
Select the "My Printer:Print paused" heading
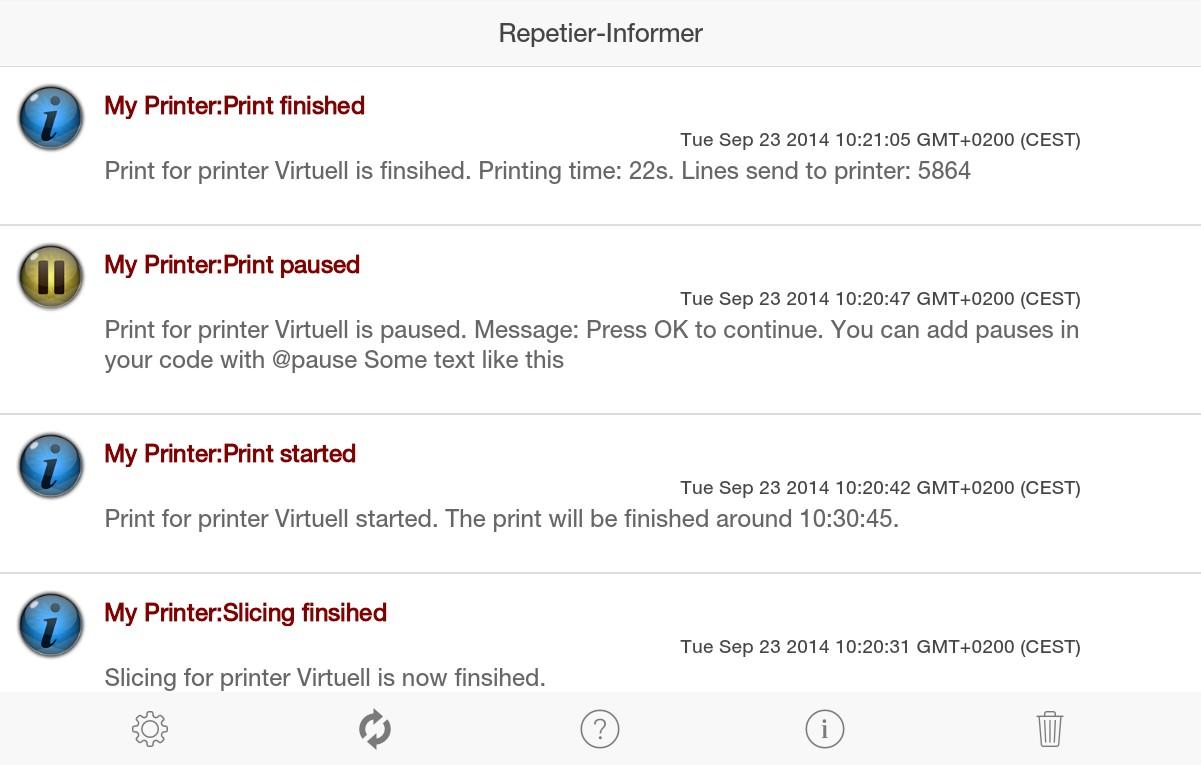[x=232, y=265]
